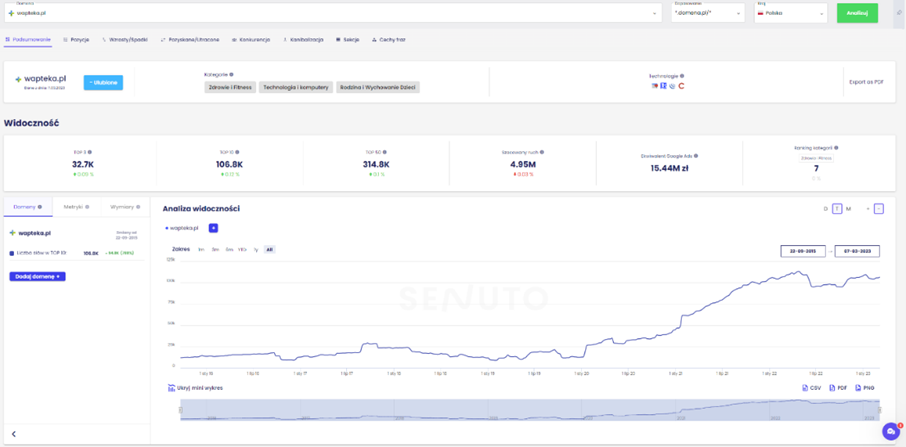Switch chart granularity to D (daily)

[x=825, y=209]
